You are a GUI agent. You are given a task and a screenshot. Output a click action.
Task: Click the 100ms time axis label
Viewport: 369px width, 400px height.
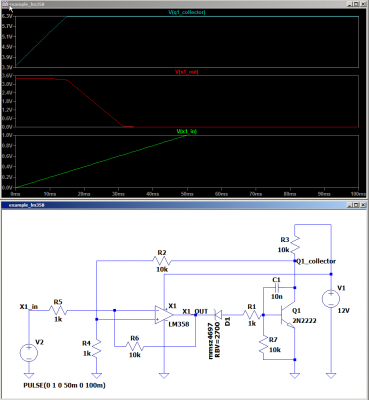coord(358,194)
